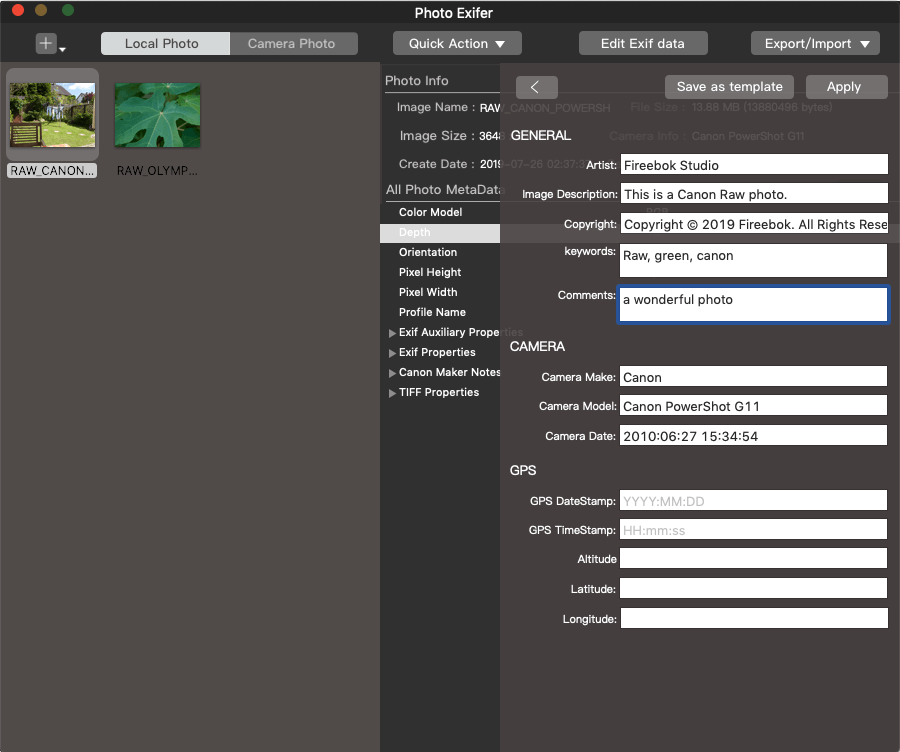Image resolution: width=900 pixels, height=752 pixels.
Task: Expand TIFF Properties disclosure triangle
Action: [392, 393]
